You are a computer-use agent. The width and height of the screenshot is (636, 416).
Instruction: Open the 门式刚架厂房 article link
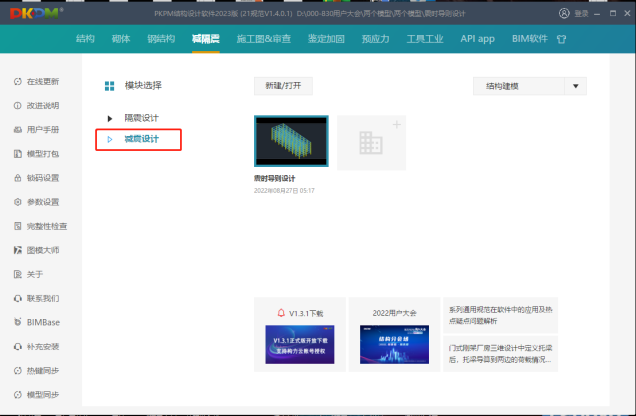pyautogui.click(x=501, y=354)
